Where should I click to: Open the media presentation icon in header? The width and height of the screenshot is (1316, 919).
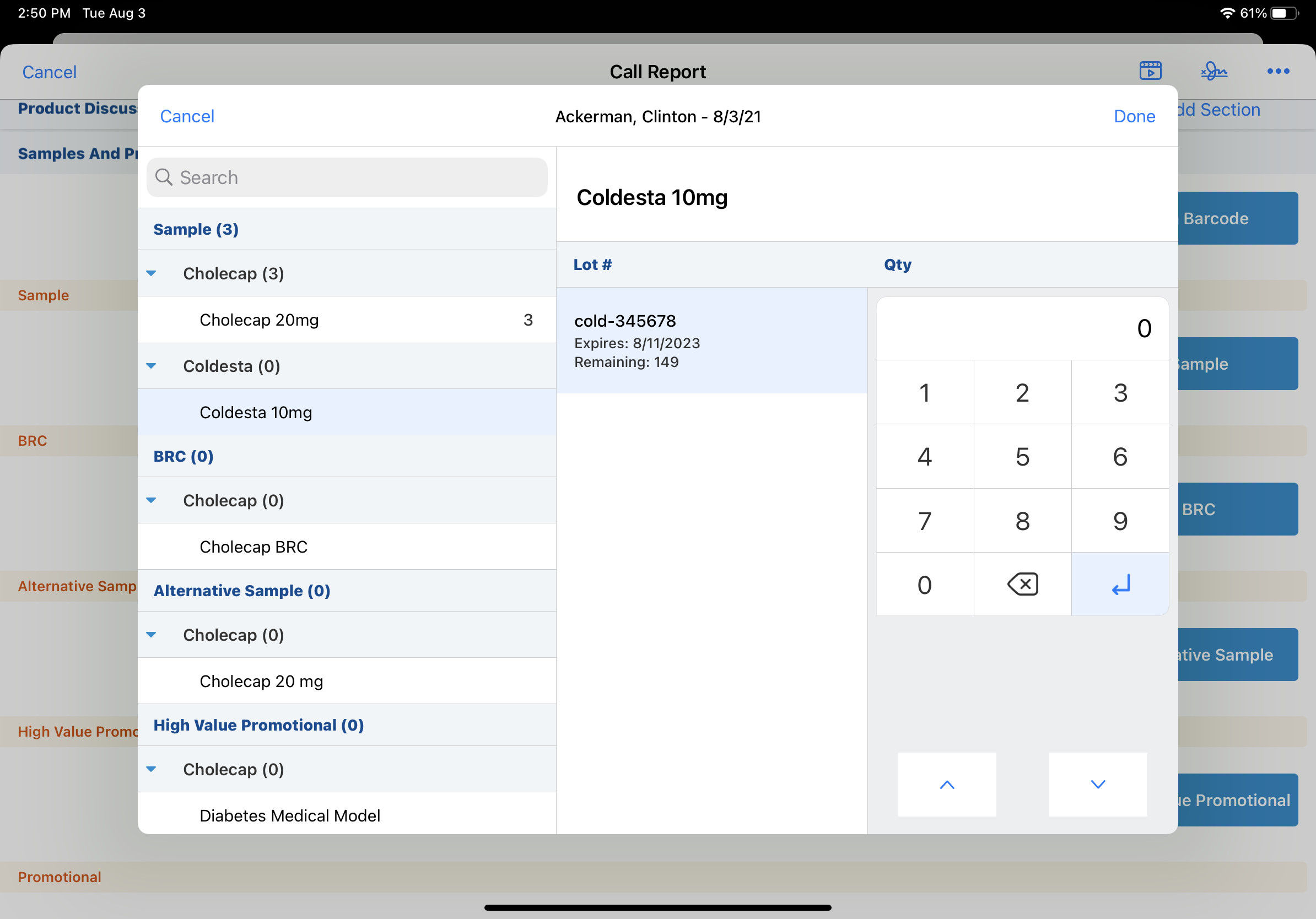[1150, 71]
